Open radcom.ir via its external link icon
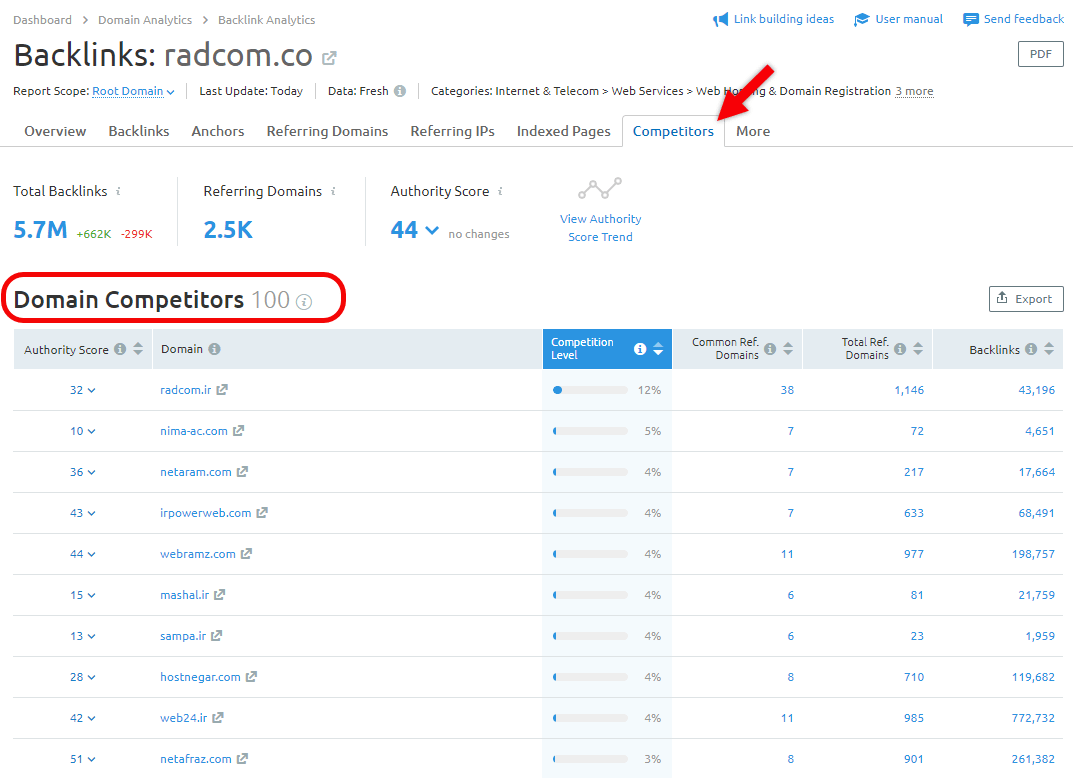 [x=222, y=389]
